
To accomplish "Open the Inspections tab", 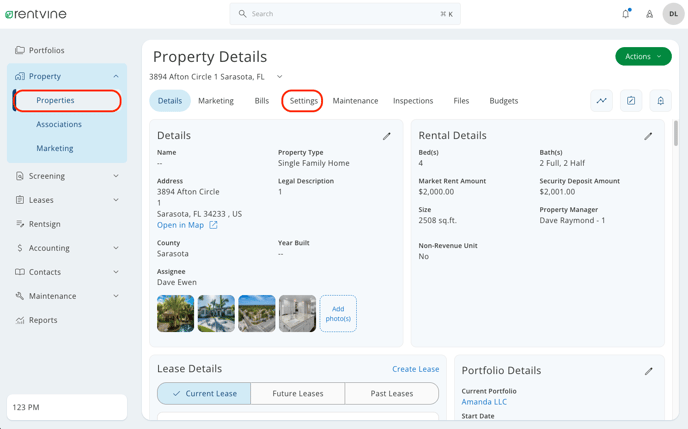I will [413, 101].
